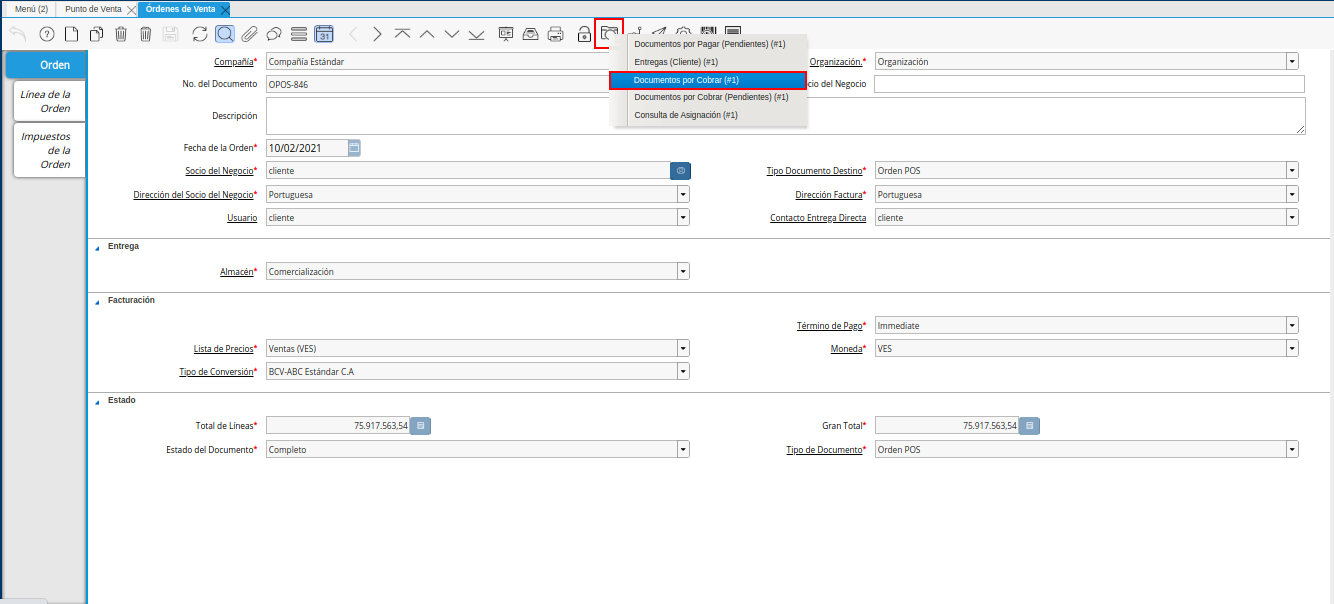
Task: Open the Estado del Documento dropdown
Action: (683, 450)
